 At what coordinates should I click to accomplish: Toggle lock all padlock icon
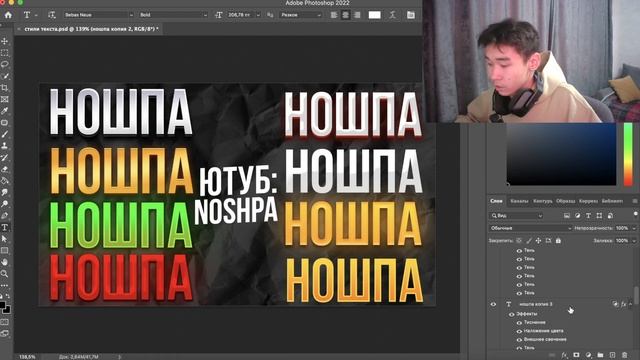pos(558,241)
